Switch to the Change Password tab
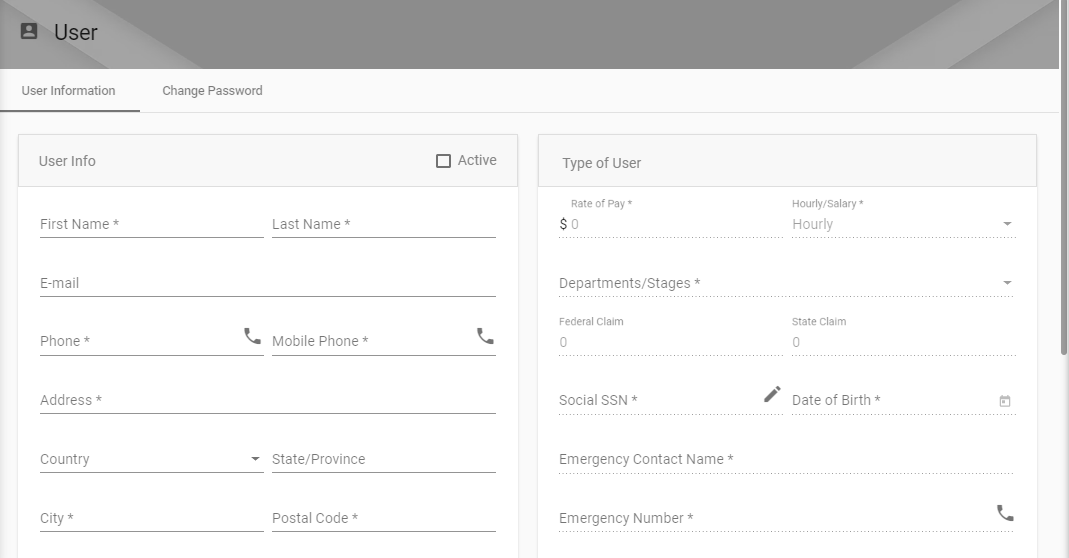The width and height of the screenshot is (1069, 558). [x=212, y=91]
